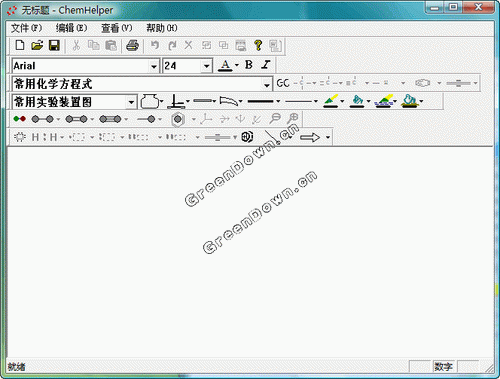Viewport: 500px width, 379px height.
Task: Click the H:H electron dot formula icon
Action: [45, 137]
